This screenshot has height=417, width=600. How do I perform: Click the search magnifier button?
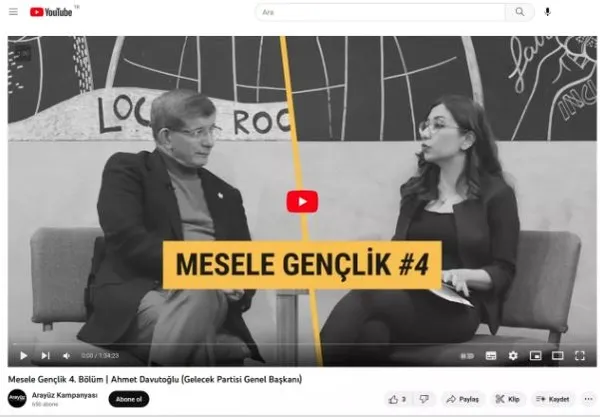tap(519, 12)
